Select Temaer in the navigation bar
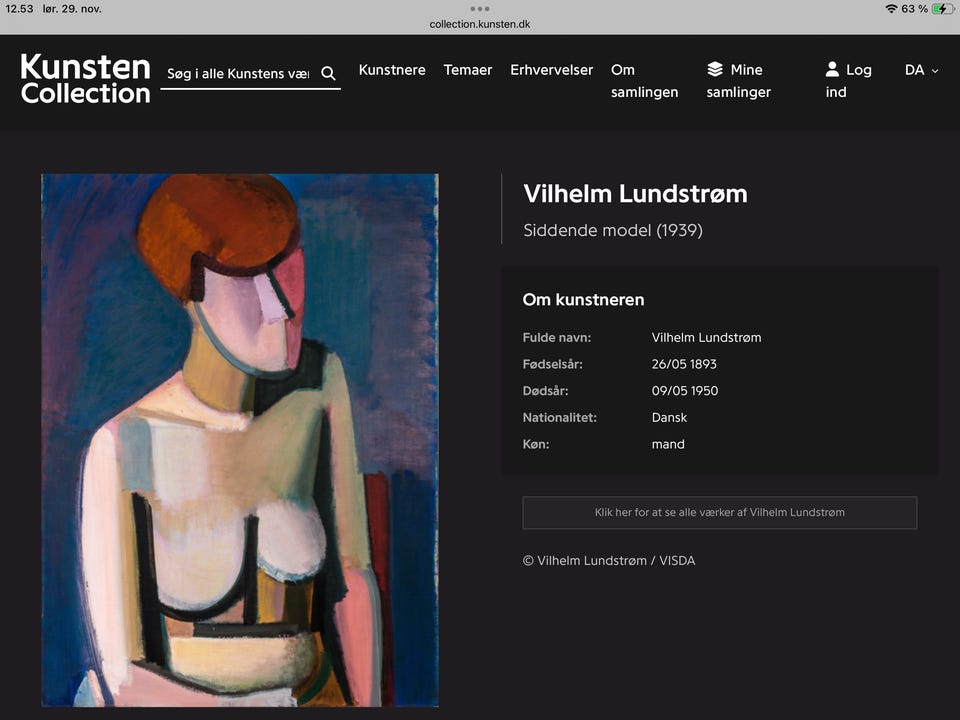The image size is (960, 720). [467, 70]
